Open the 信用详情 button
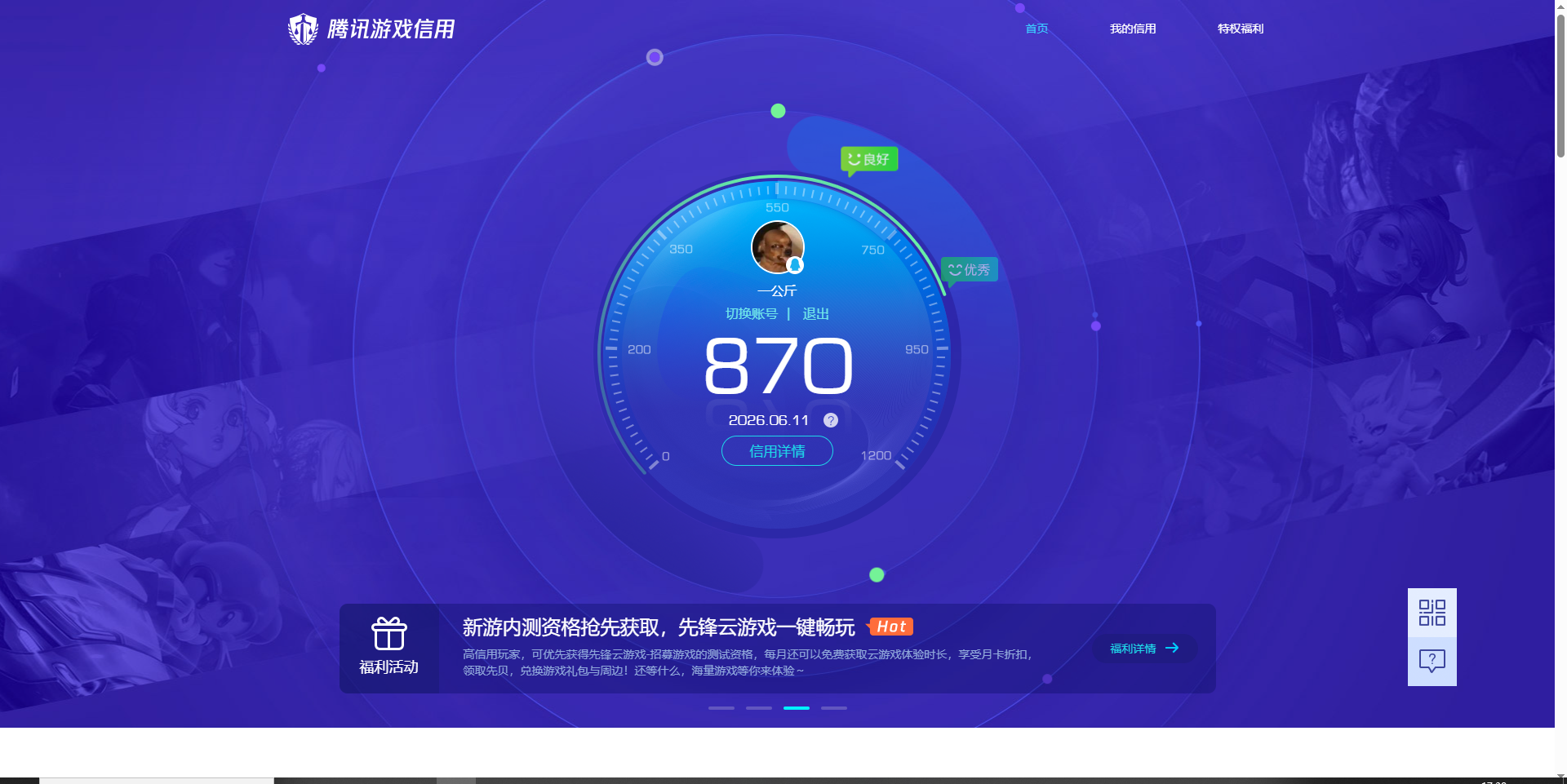Image resolution: width=1567 pixels, height=784 pixels. click(x=777, y=451)
